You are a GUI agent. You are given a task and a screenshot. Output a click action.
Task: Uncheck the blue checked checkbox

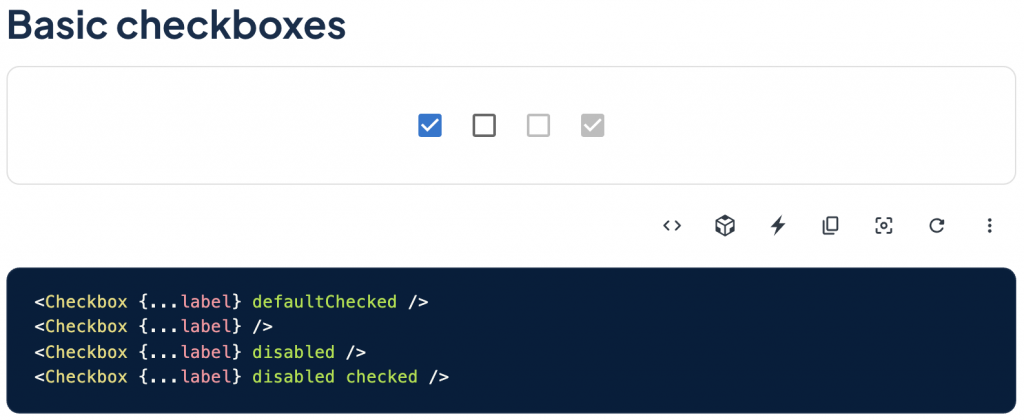pos(430,126)
